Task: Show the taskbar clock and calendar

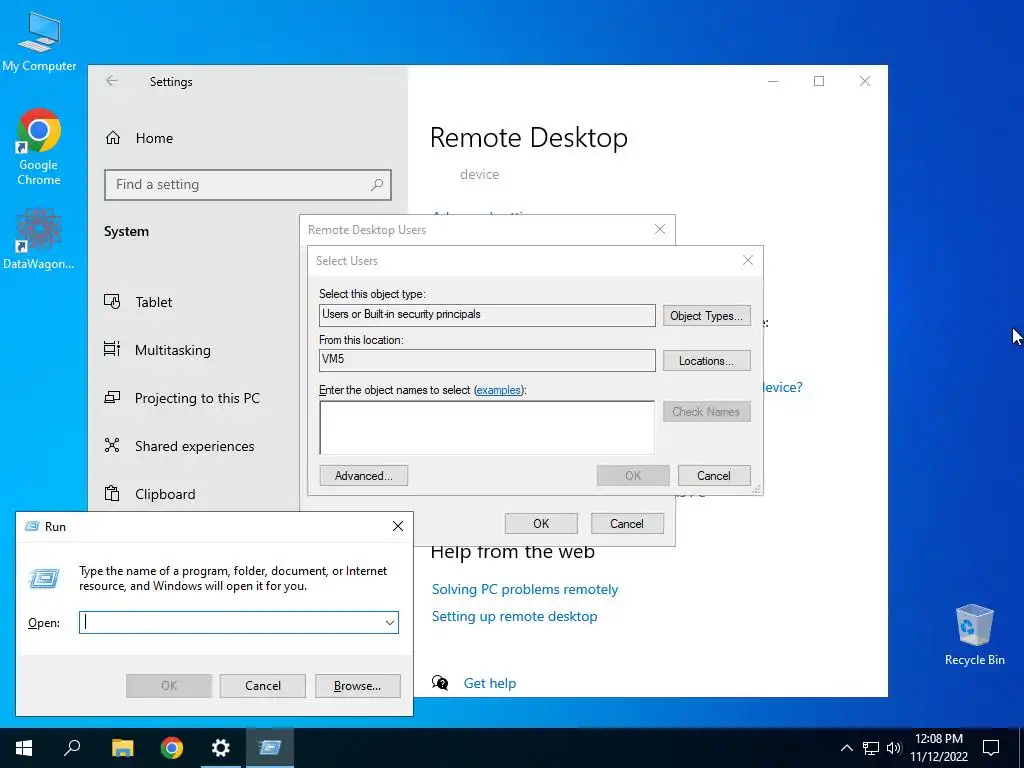Action: (x=939, y=748)
